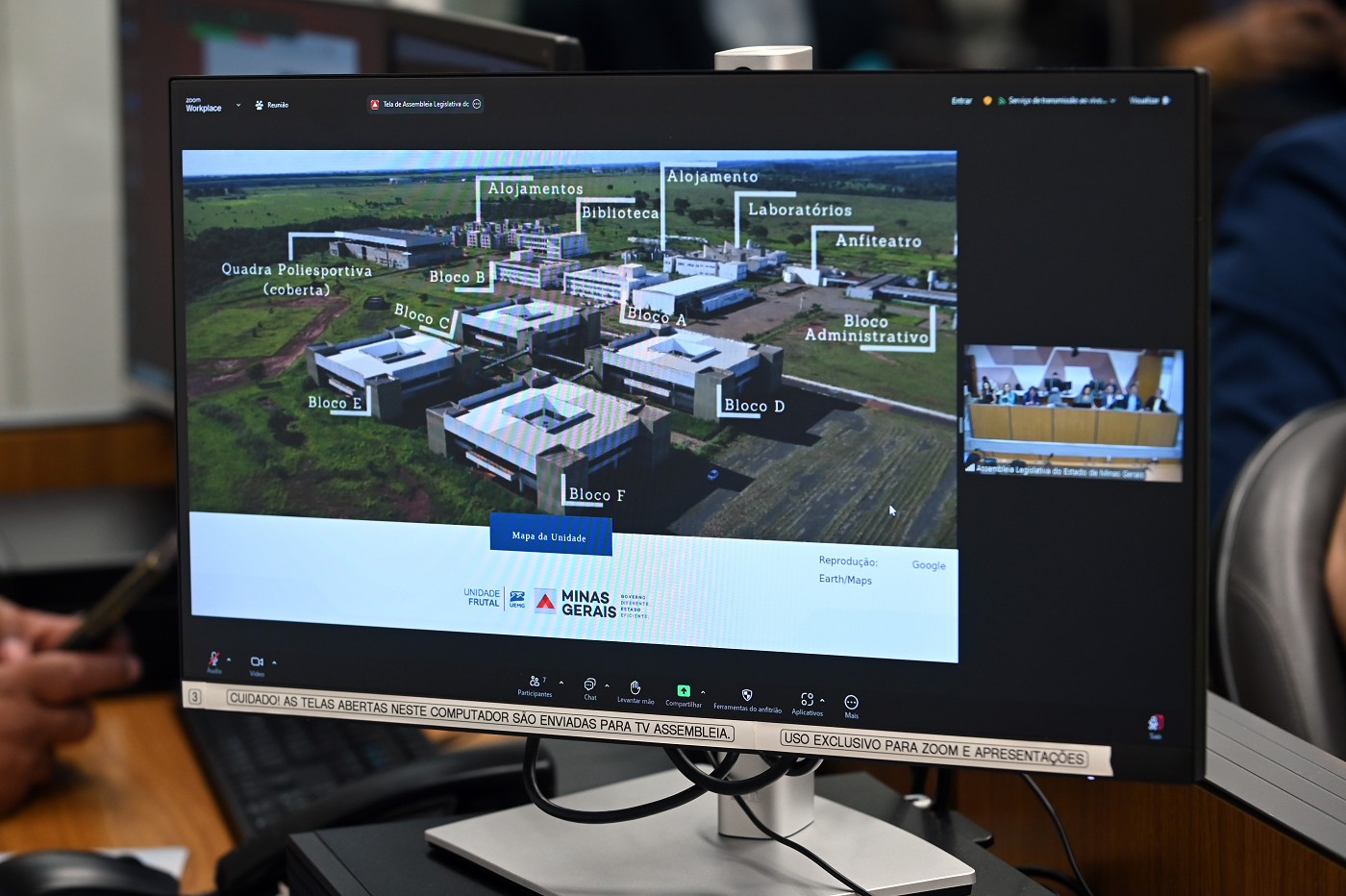Click the Bloco A label on the map
Screen dimensions: 1346x896
click(657, 316)
